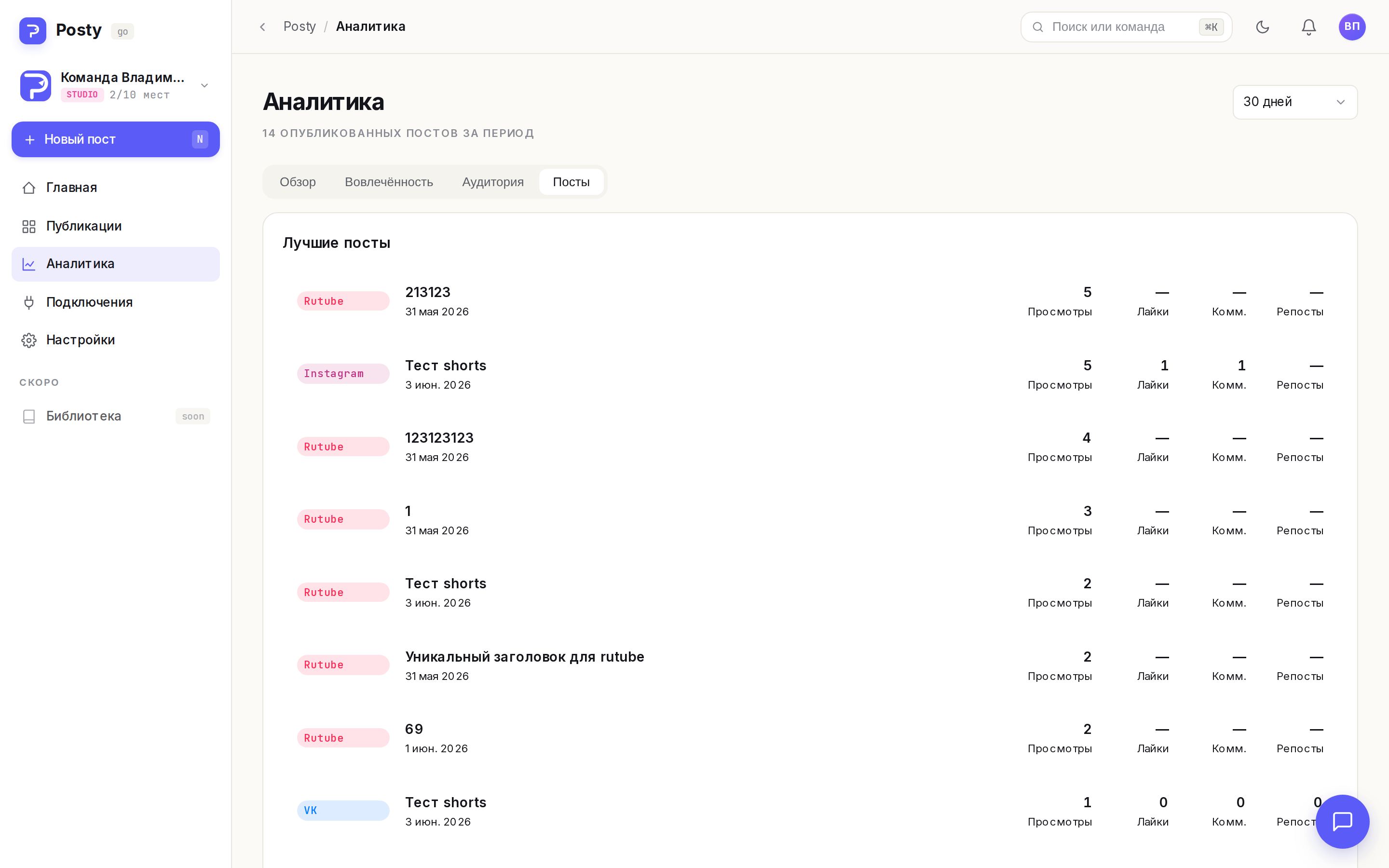Focus the Поиск или команда search field
This screenshot has height=868, width=1389.
click(x=1126, y=27)
